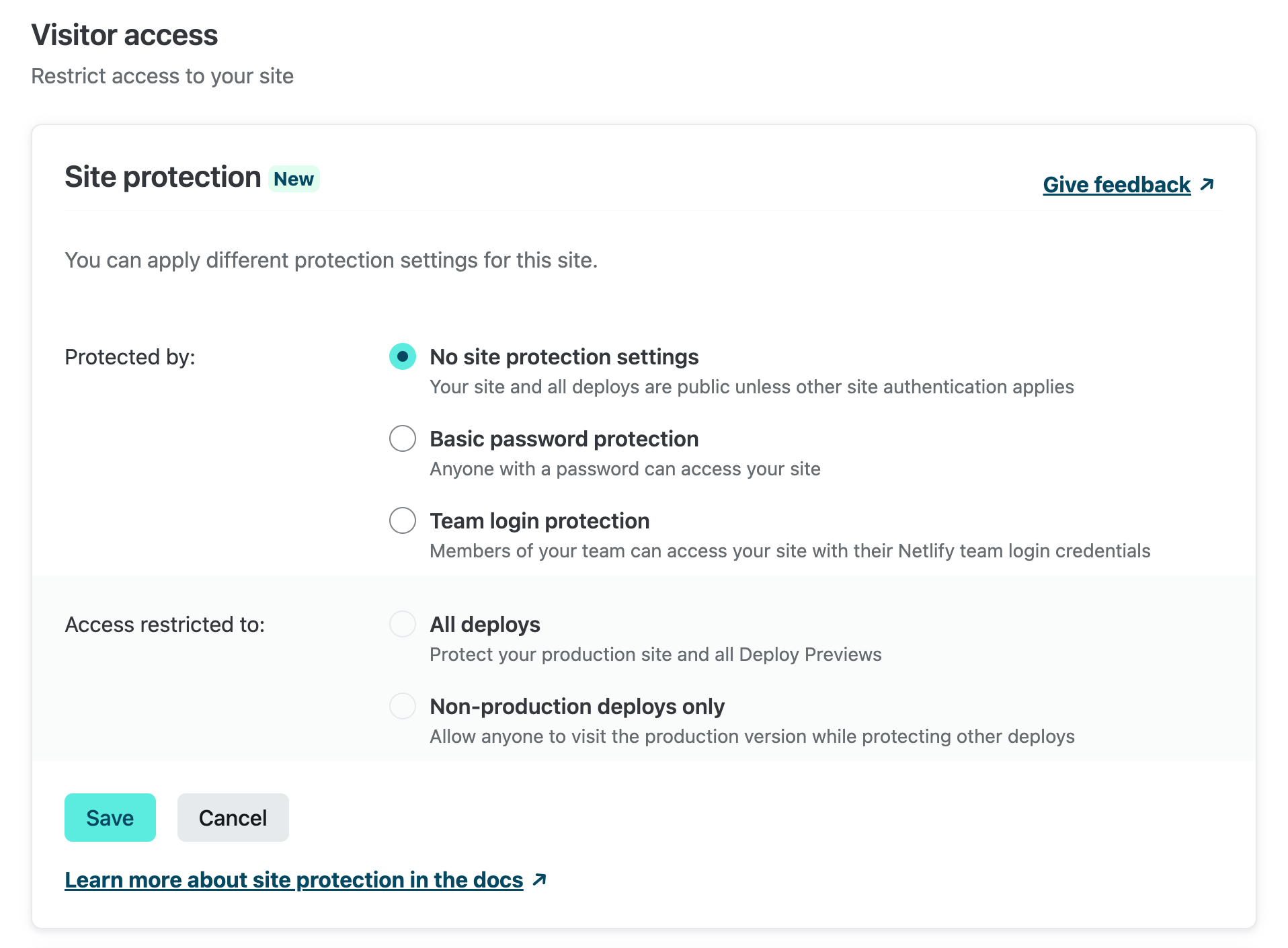Click the Team login protection label text
This screenshot has height=948, width=1288.
click(539, 520)
